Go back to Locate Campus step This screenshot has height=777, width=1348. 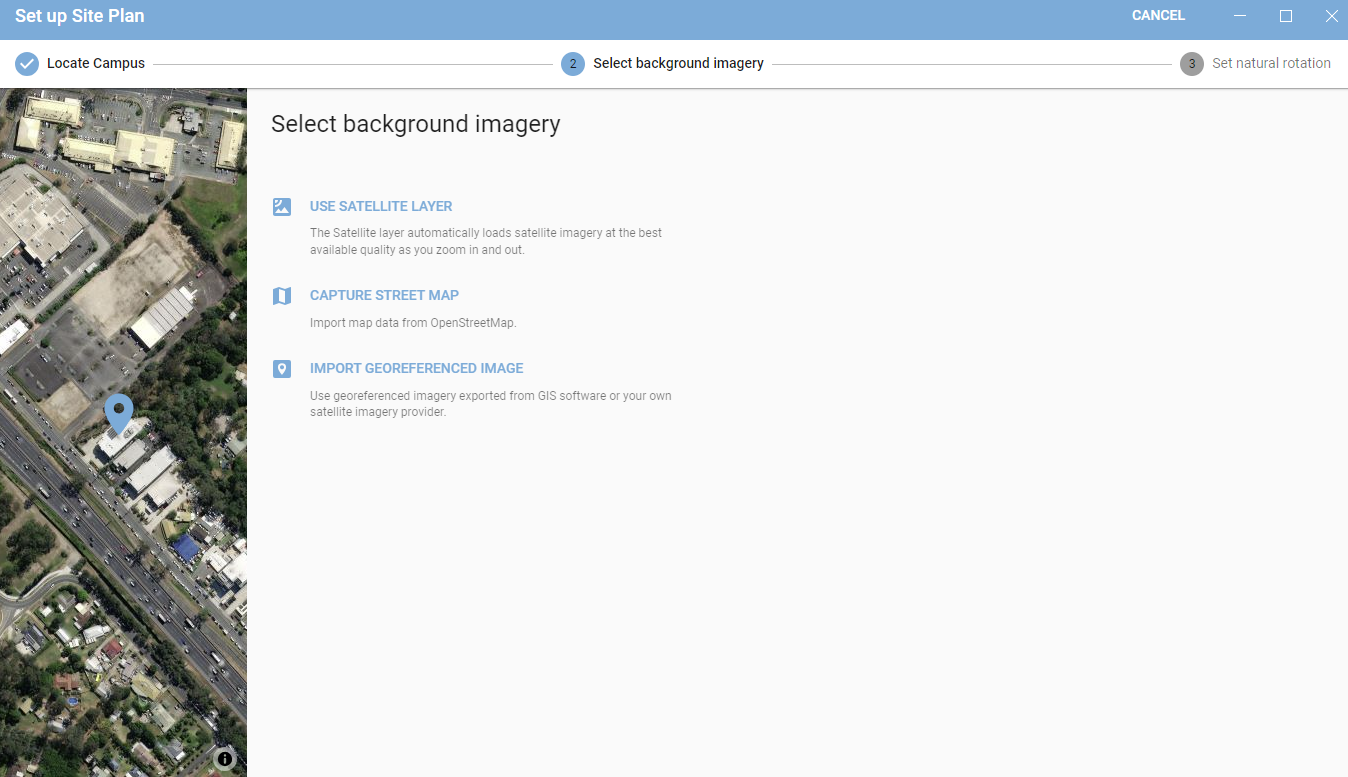[x=96, y=63]
